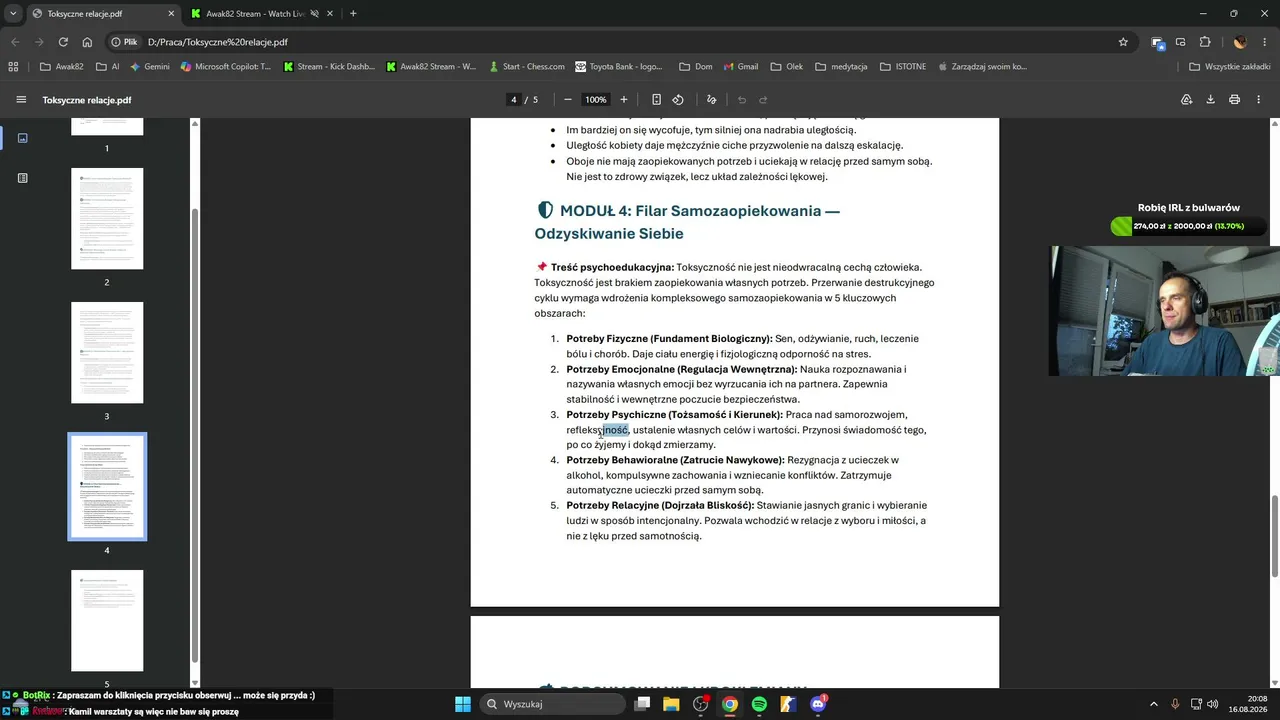
Task: Select the page 2 thumbnail
Action: [x=107, y=218]
